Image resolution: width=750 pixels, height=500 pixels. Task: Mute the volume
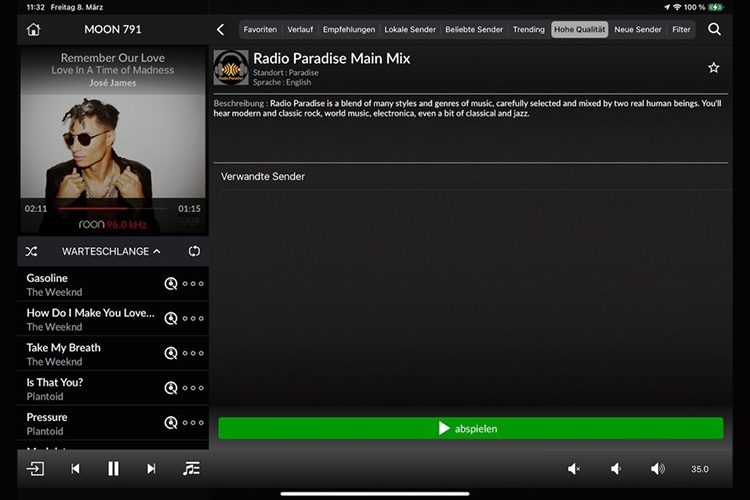(574, 469)
